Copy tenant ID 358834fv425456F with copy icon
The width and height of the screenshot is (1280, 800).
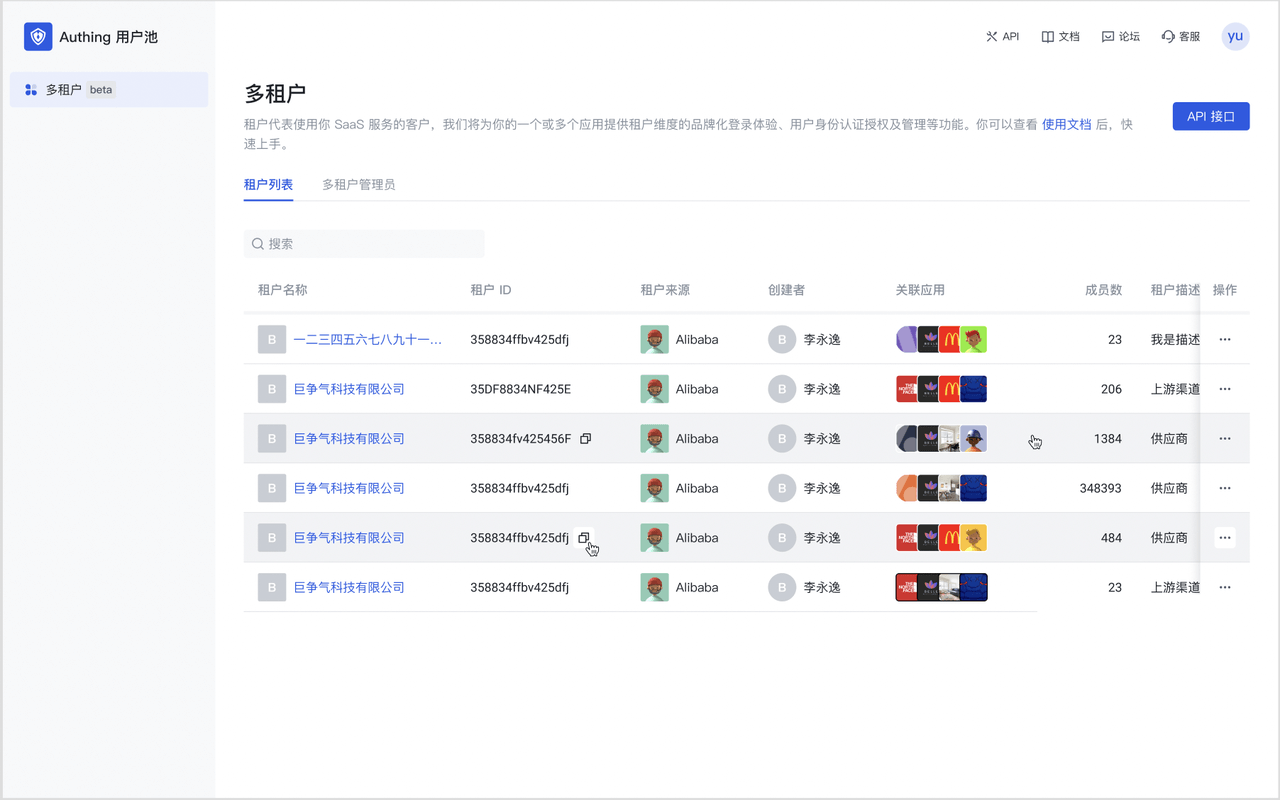[586, 439]
